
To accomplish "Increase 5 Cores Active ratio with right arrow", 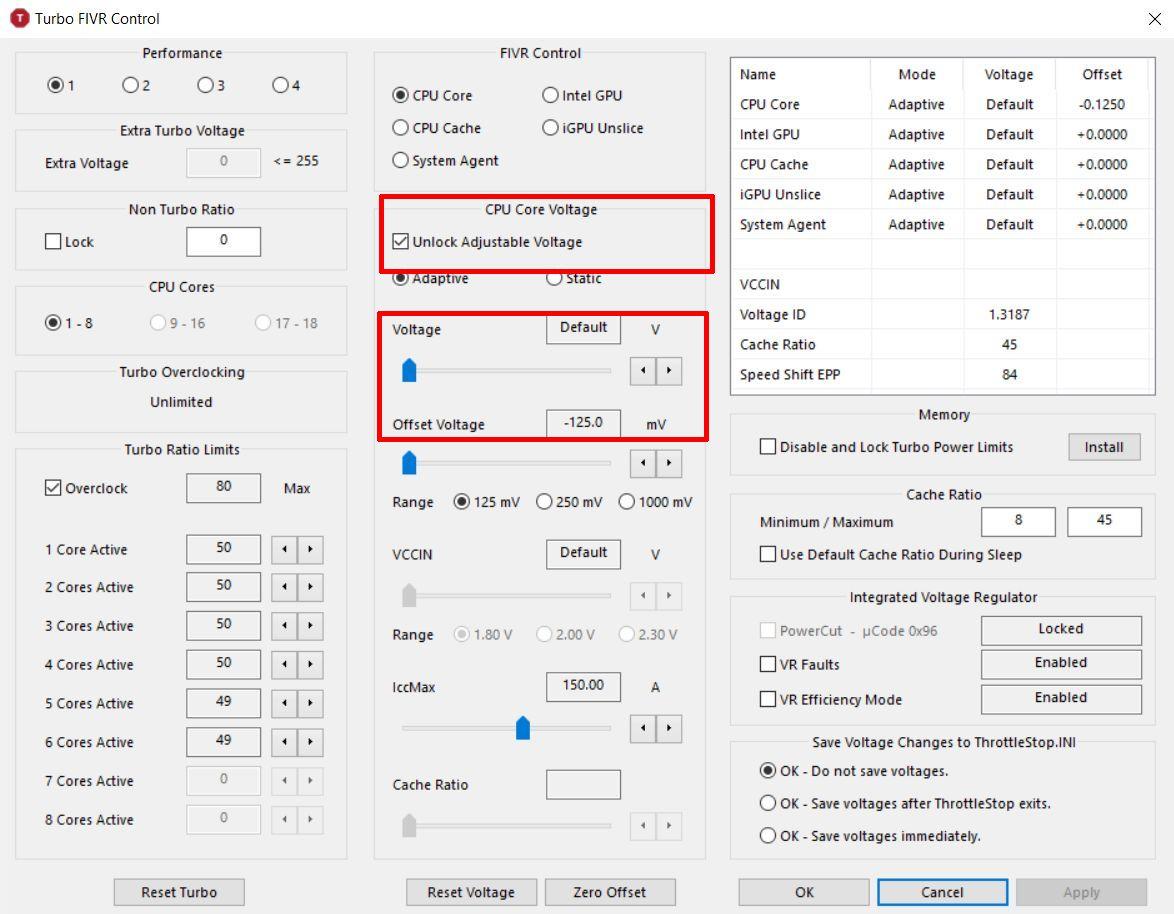I will click(x=311, y=703).
